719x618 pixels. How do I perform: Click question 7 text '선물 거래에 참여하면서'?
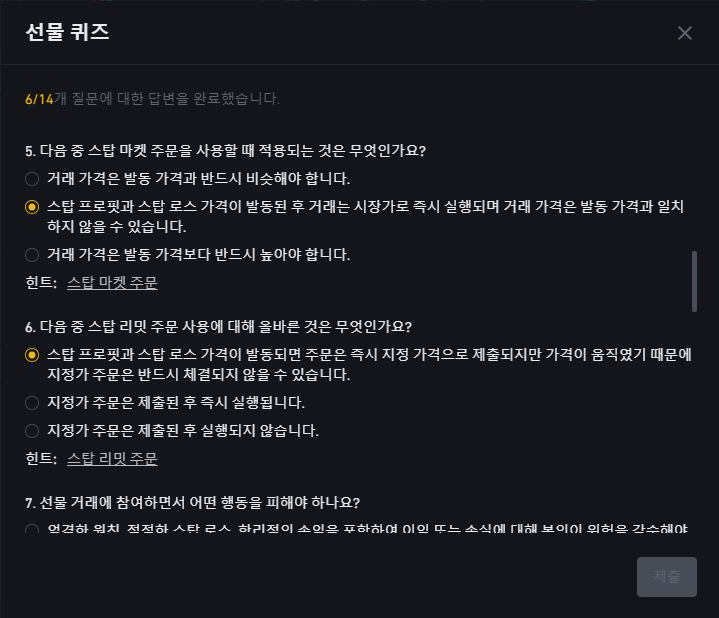click(193, 503)
